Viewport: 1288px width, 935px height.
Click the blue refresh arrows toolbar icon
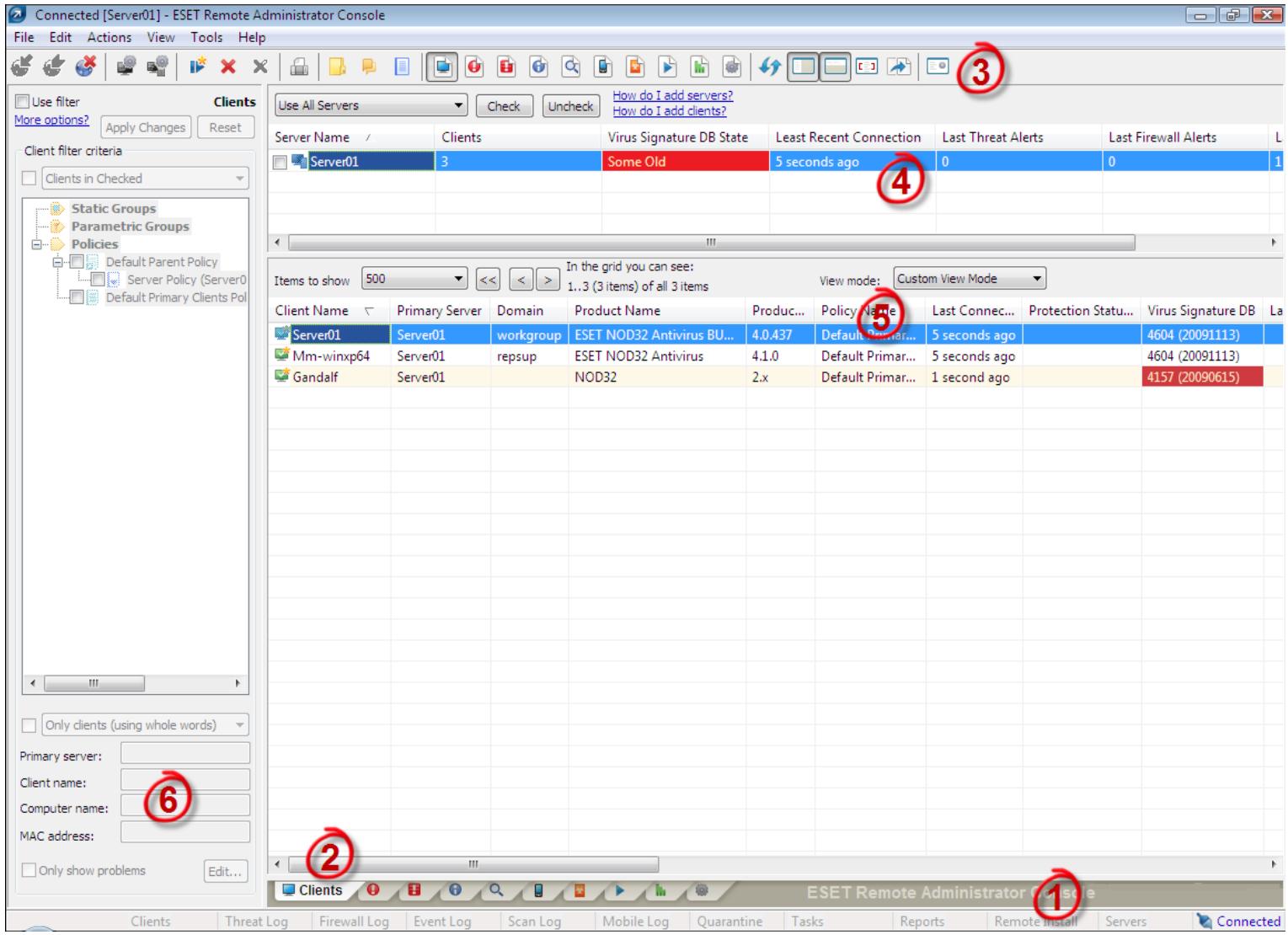tap(769, 67)
